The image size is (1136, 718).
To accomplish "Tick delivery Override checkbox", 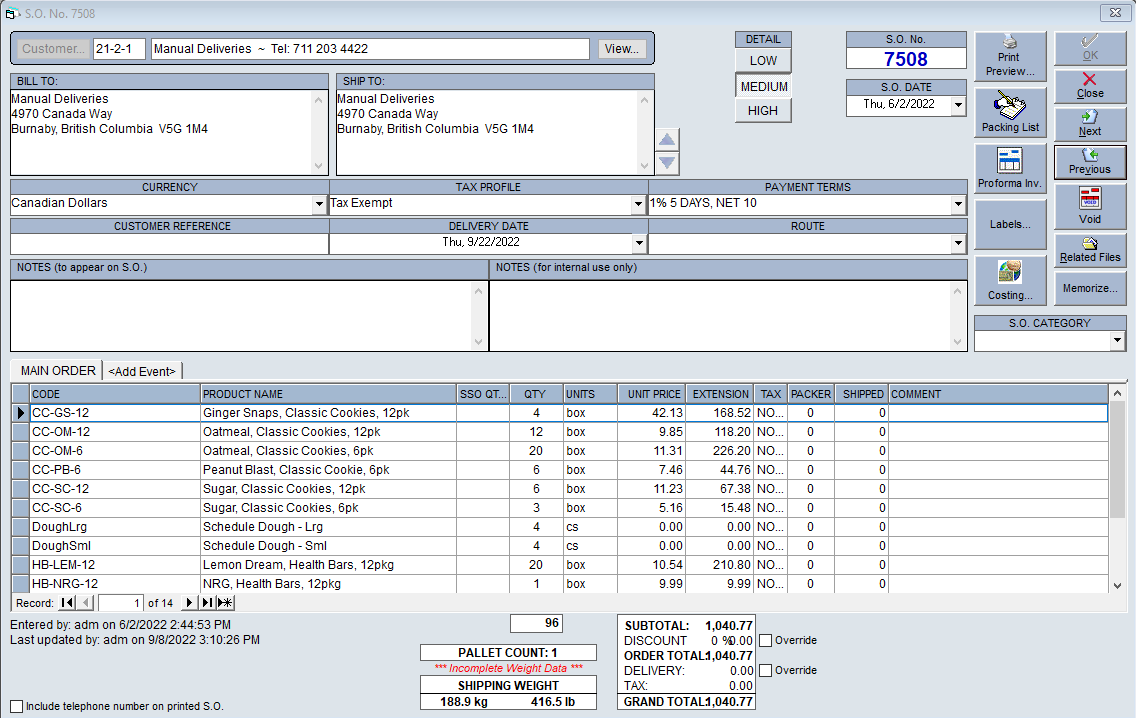I will coord(766,670).
